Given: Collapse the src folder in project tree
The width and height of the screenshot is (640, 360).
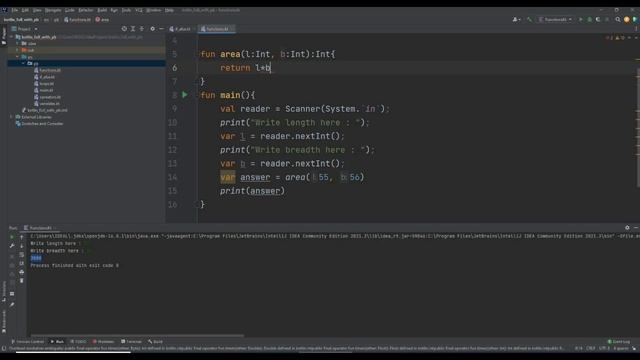Looking at the screenshot, I should coord(18,57).
